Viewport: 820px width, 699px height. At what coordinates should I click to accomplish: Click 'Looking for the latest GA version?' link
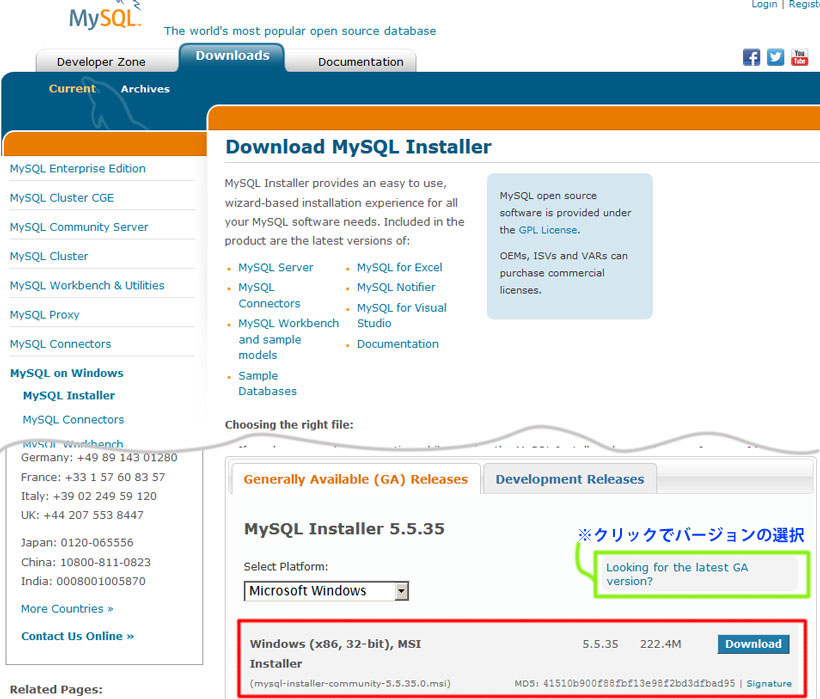point(677,574)
